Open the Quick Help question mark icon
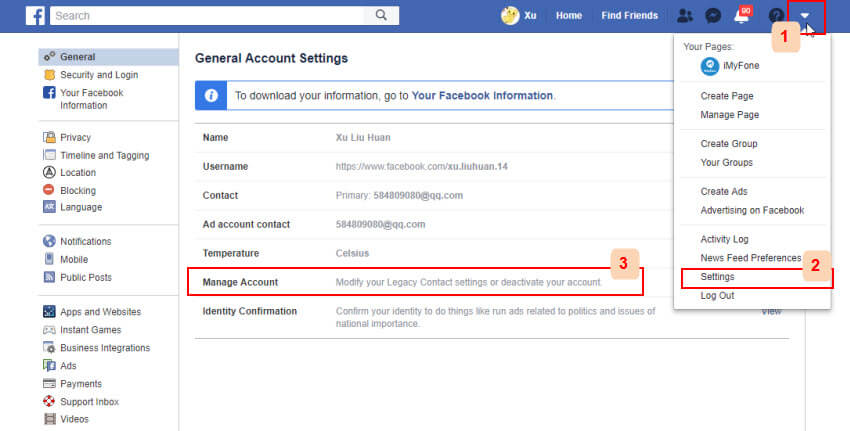The height and width of the screenshot is (431, 850). (x=776, y=16)
